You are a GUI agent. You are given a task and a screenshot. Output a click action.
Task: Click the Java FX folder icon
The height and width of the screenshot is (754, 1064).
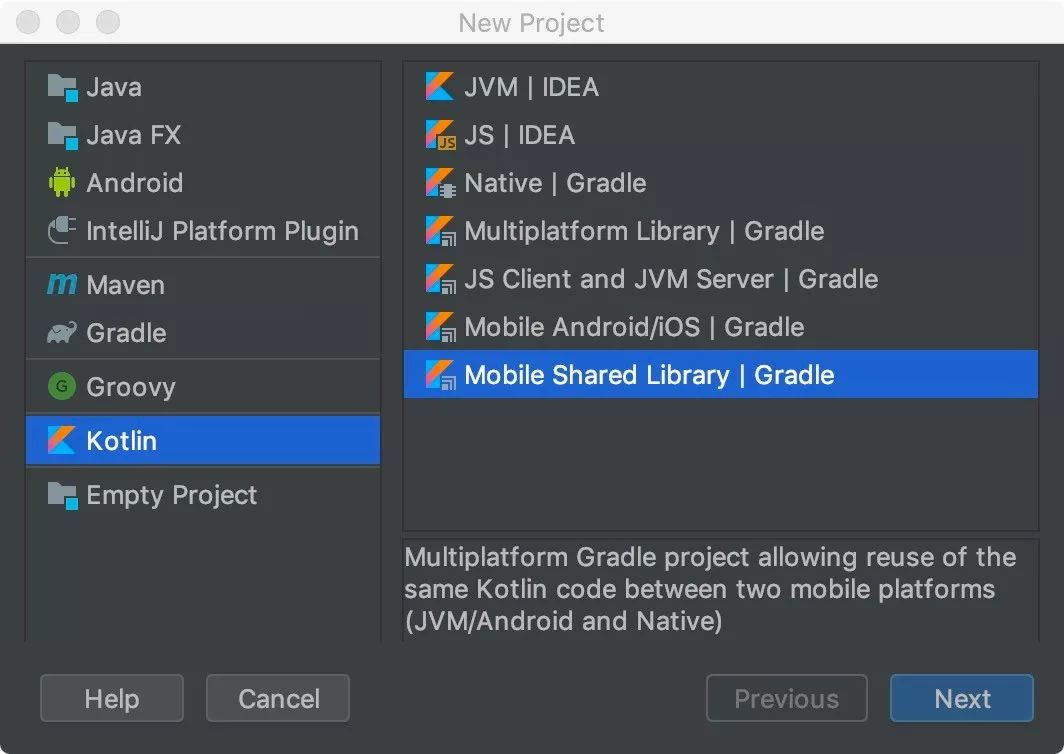[62, 135]
